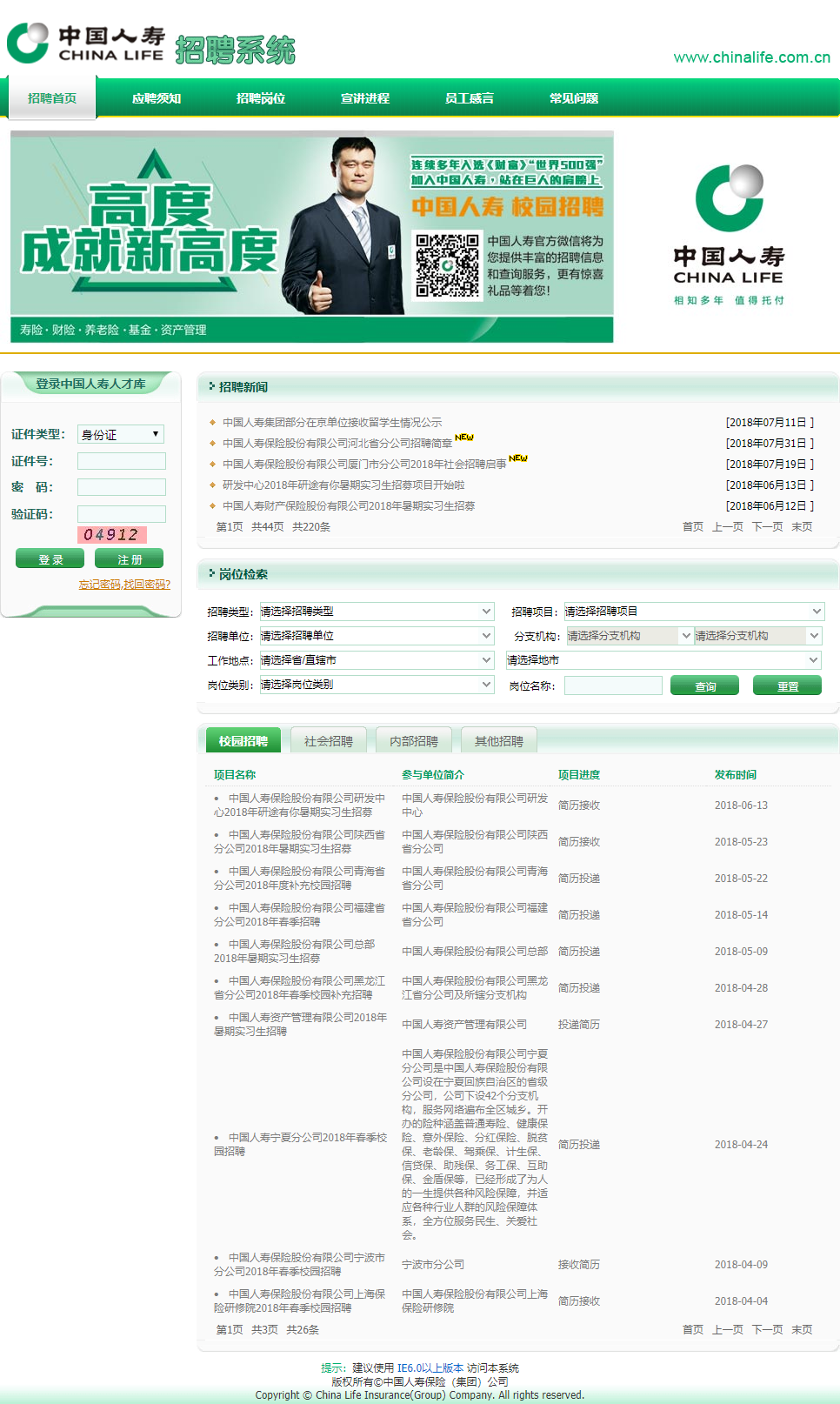Open the 常见问题 navigation item
This screenshot has height=1404, width=840.
pos(574,98)
